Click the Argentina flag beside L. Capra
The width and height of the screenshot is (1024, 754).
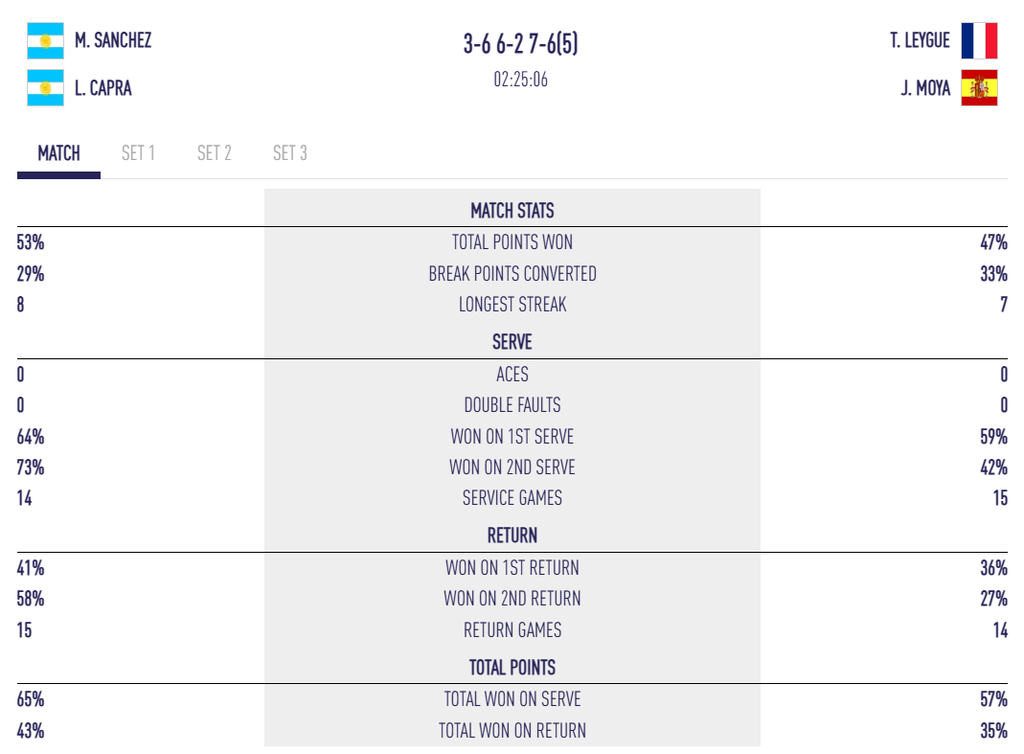tap(45, 87)
